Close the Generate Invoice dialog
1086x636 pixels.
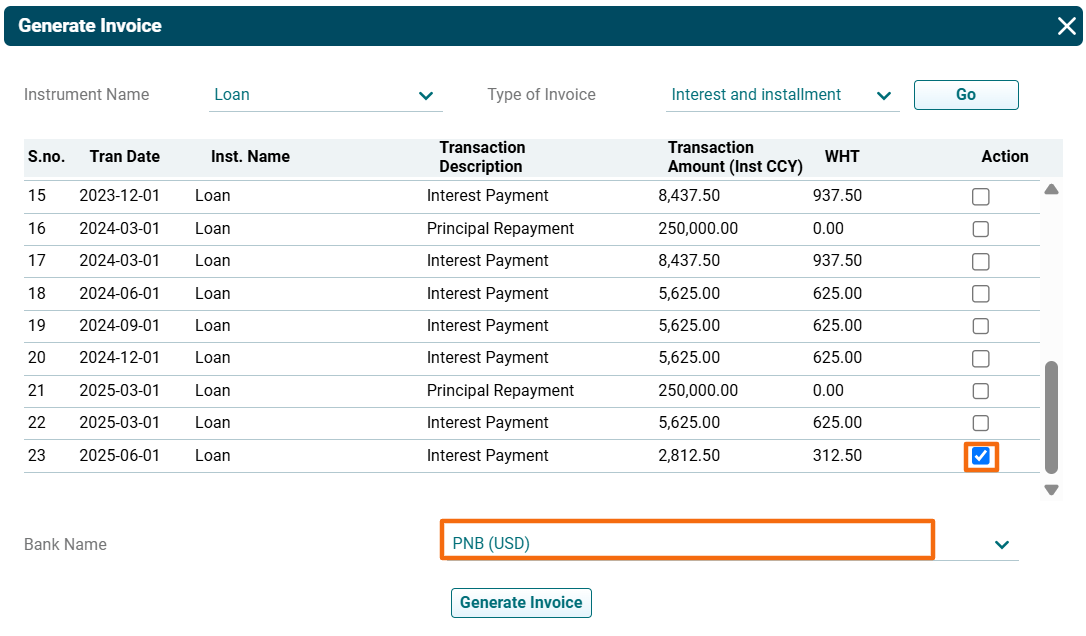point(1066,26)
